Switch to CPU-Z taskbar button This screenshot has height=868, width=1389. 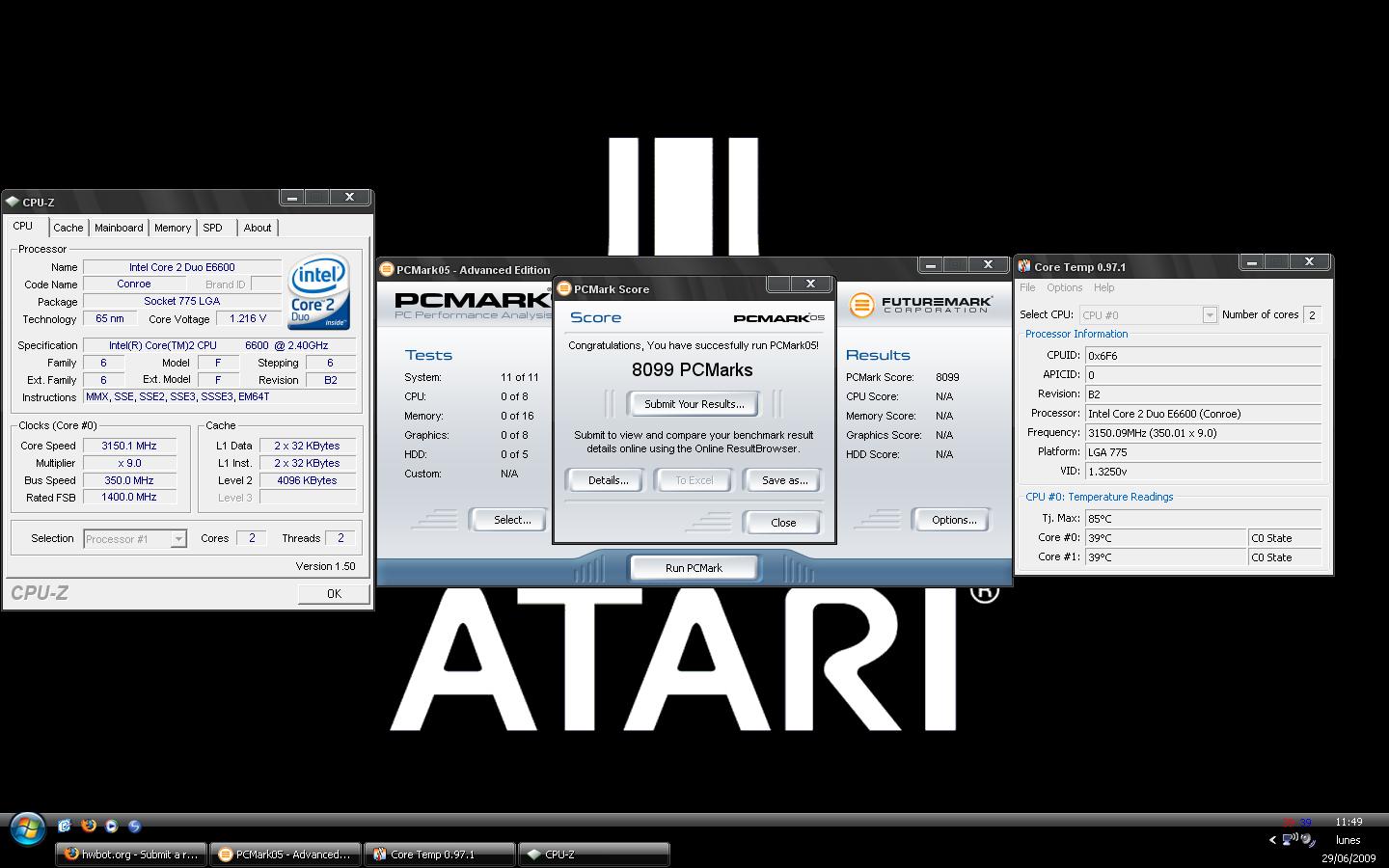pyautogui.click(x=593, y=854)
